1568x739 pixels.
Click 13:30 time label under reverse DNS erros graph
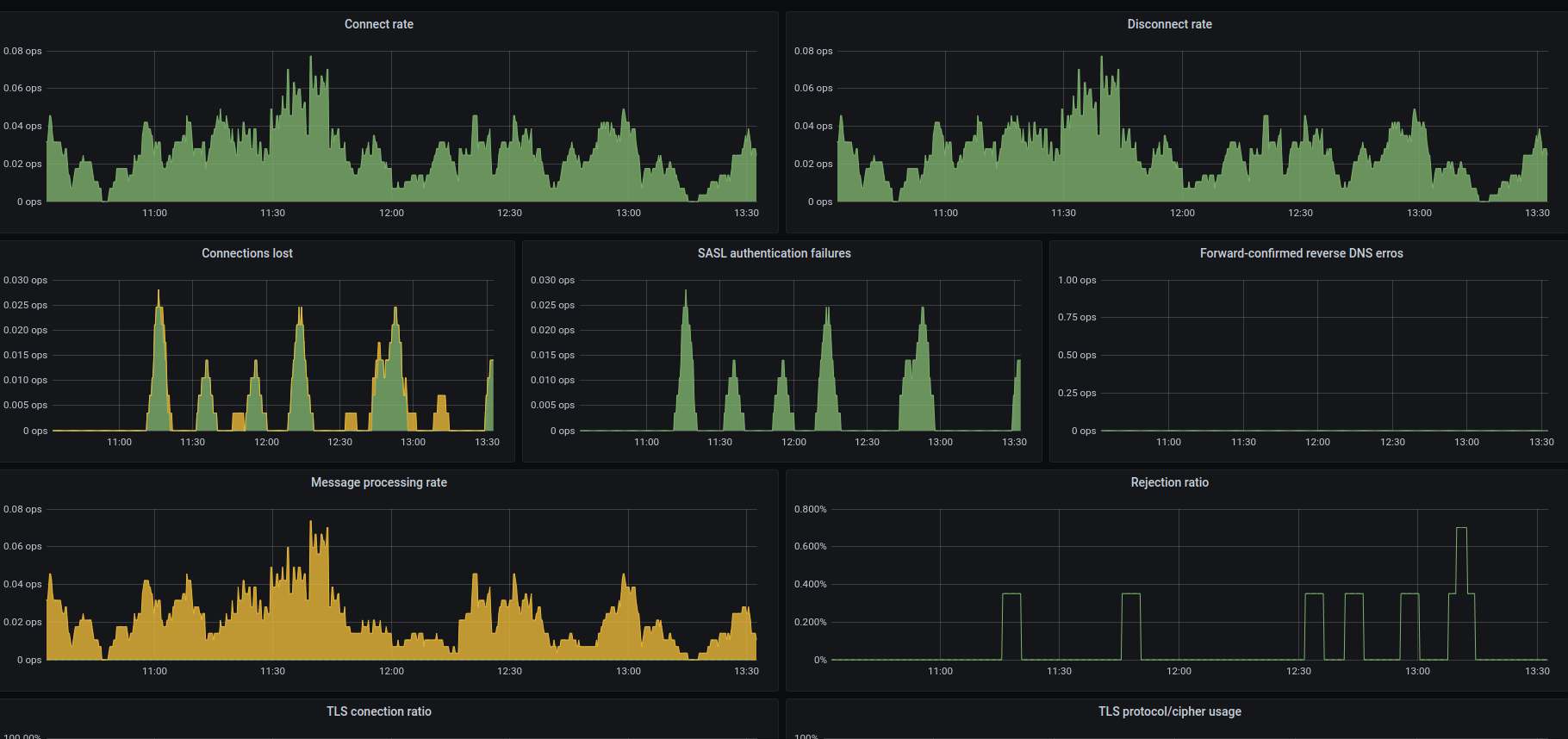(x=1541, y=442)
